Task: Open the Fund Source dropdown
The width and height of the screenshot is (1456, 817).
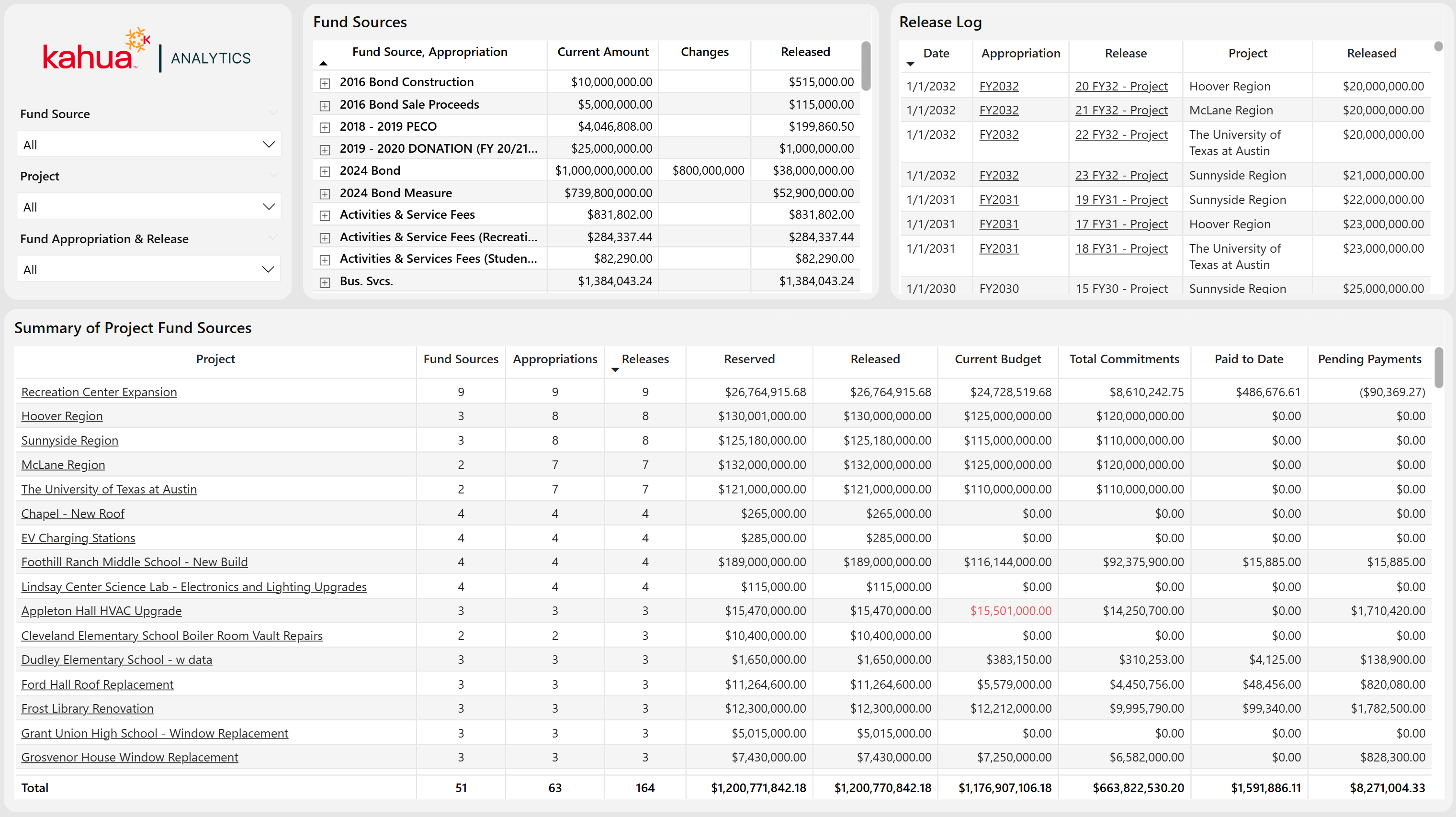Action: tap(148, 145)
